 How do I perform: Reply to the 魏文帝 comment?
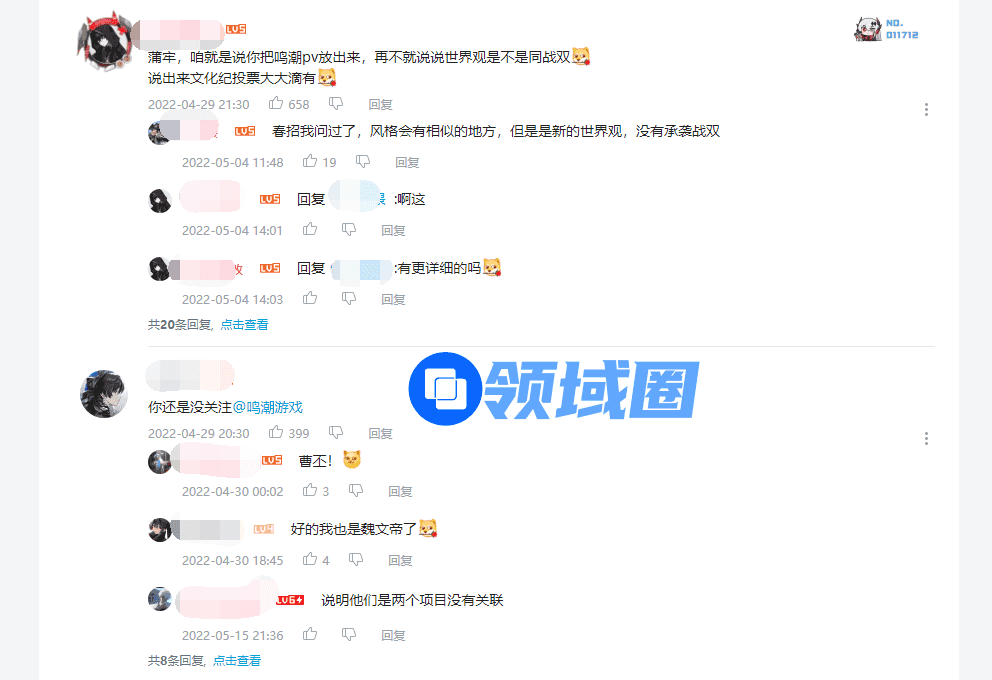point(400,560)
